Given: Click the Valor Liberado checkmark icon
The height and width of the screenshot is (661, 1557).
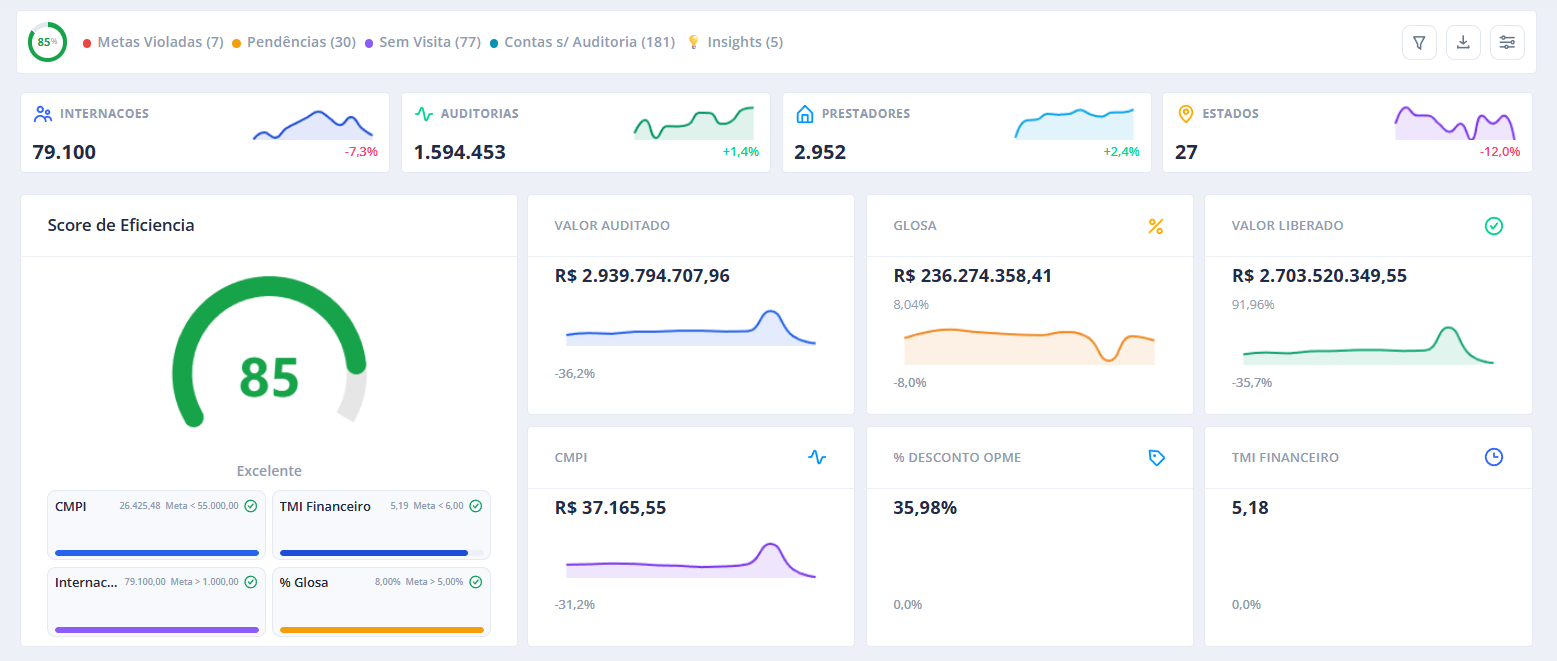Looking at the screenshot, I should 1494,226.
